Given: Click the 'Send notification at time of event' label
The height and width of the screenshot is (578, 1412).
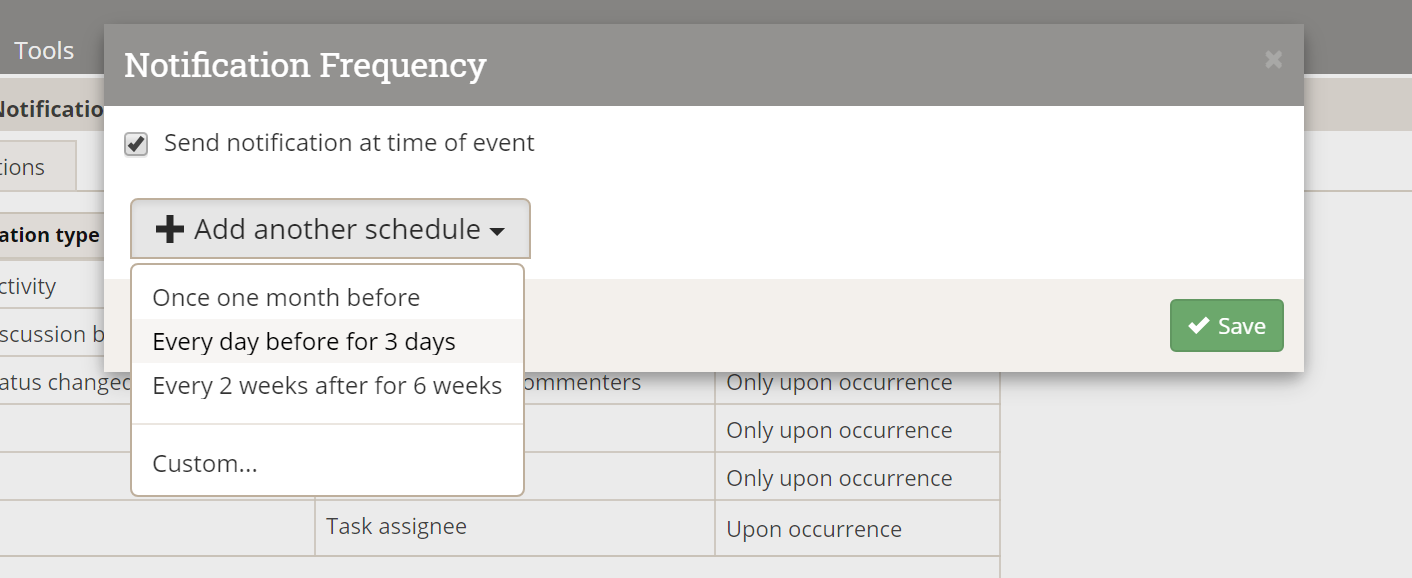Looking at the screenshot, I should (349, 143).
